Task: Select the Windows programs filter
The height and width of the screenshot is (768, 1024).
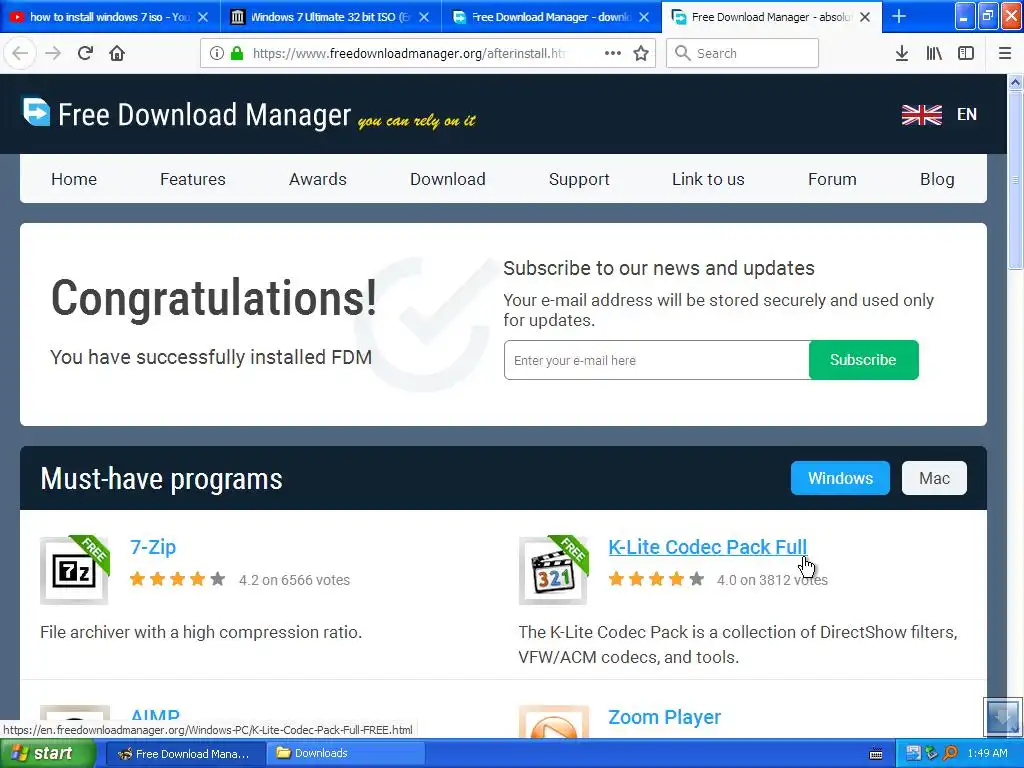Action: pos(840,478)
